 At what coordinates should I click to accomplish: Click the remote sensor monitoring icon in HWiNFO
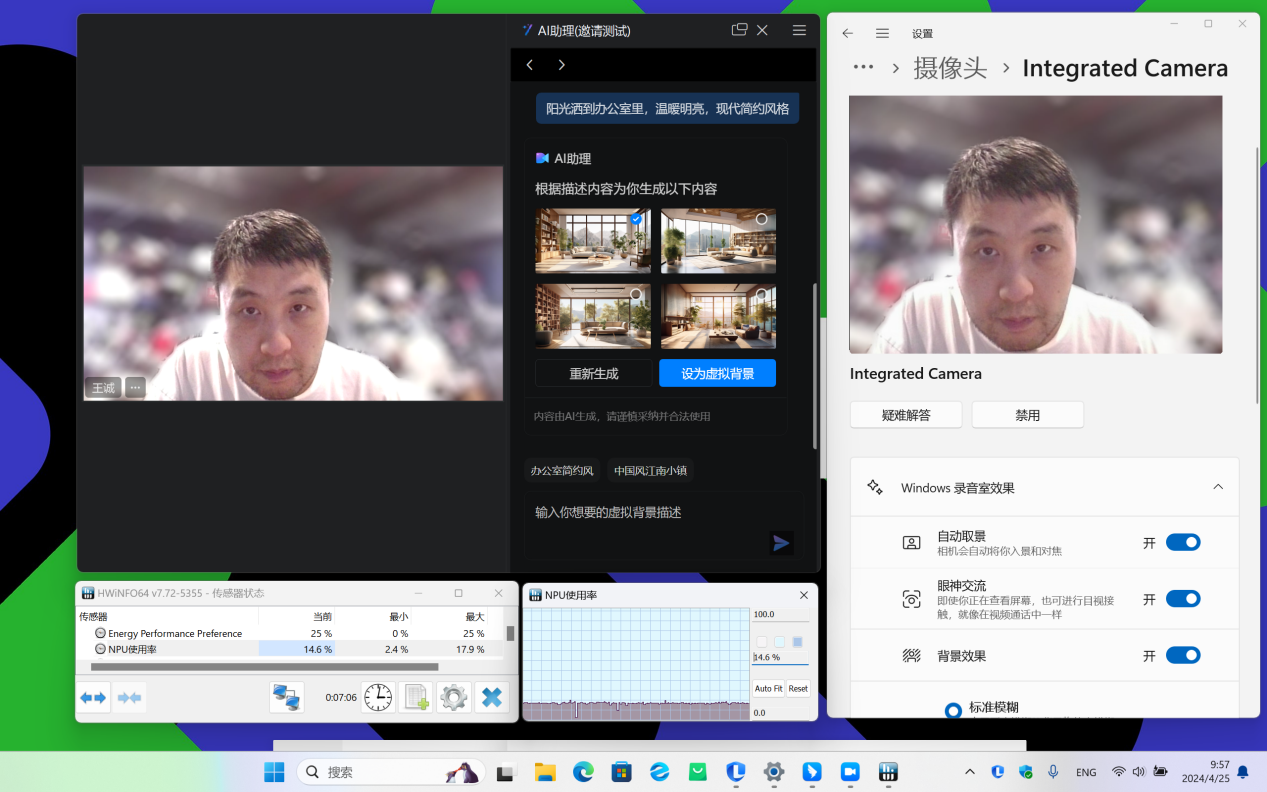point(287,697)
